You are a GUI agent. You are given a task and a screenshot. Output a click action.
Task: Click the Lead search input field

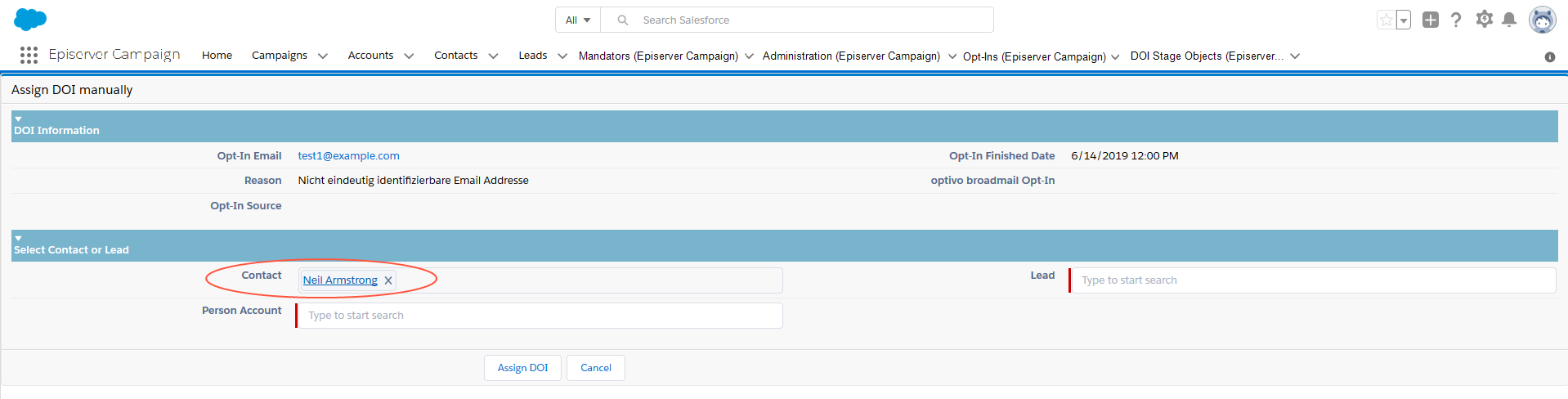[x=1312, y=280]
